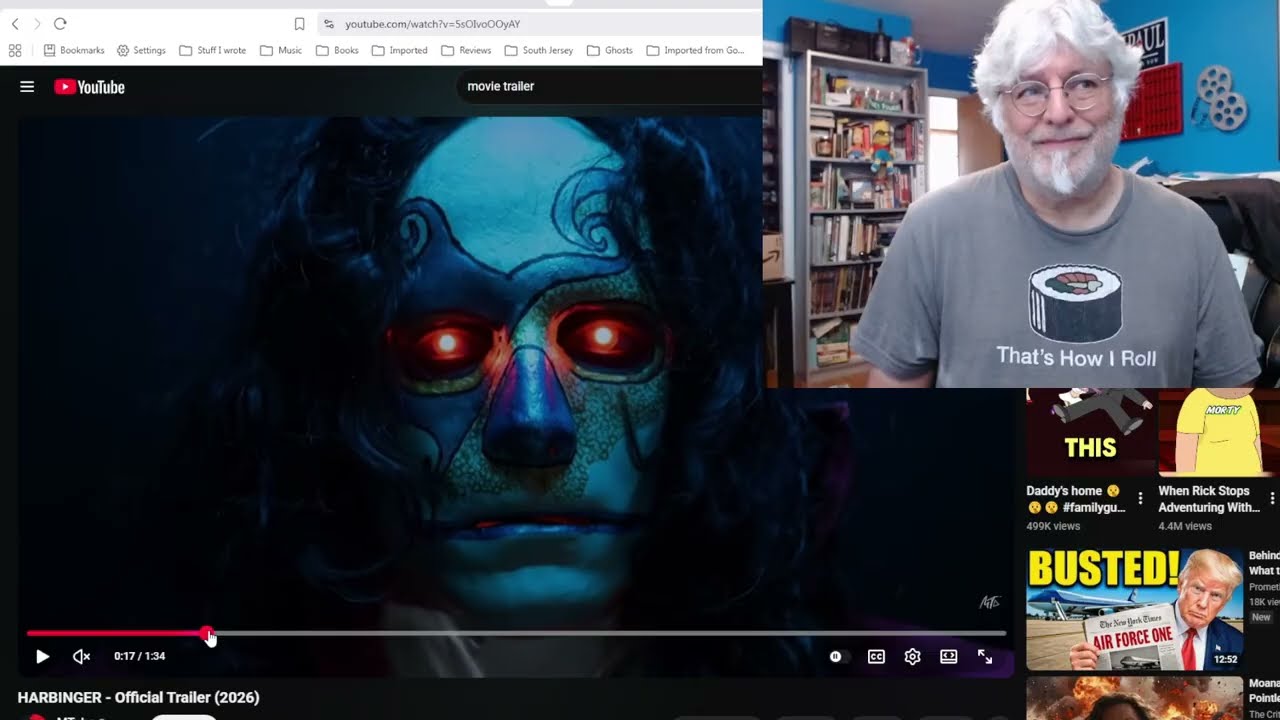This screenshot has width=1280, height=720.
Task: Open the Bookmarks shortcut in bookmarks bar
Action: pyautogui.click(x=74, y=50)
